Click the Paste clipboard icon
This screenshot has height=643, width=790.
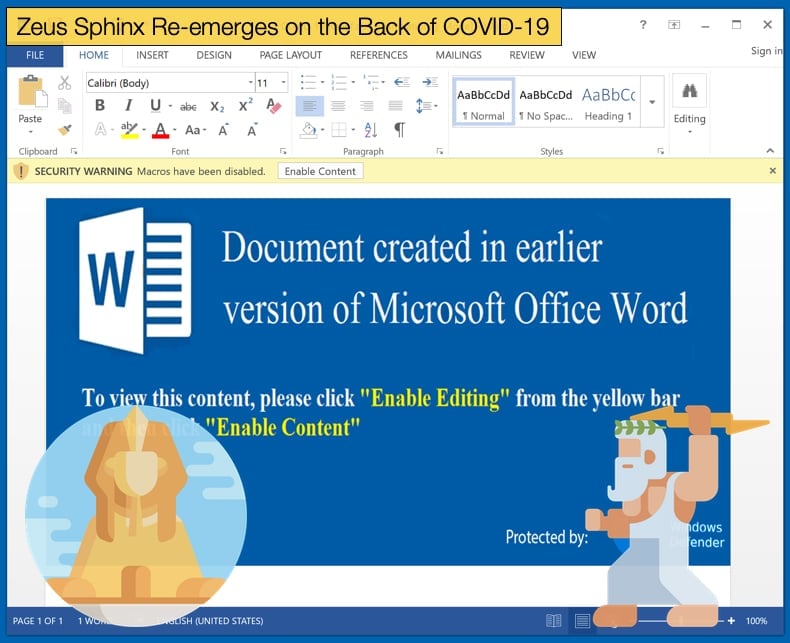32,91
